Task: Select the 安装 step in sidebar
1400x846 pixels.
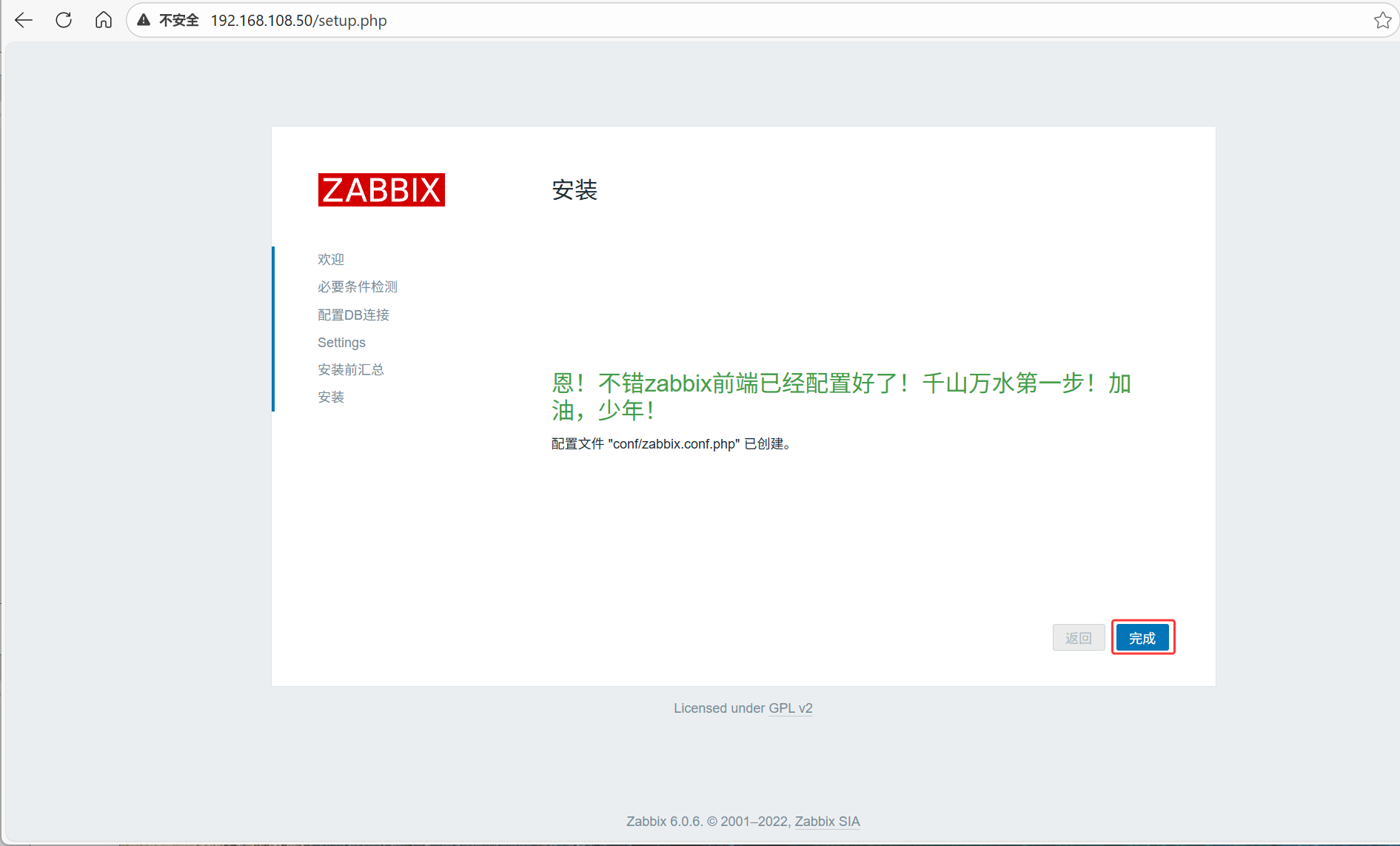Action: tap(331, 397)
